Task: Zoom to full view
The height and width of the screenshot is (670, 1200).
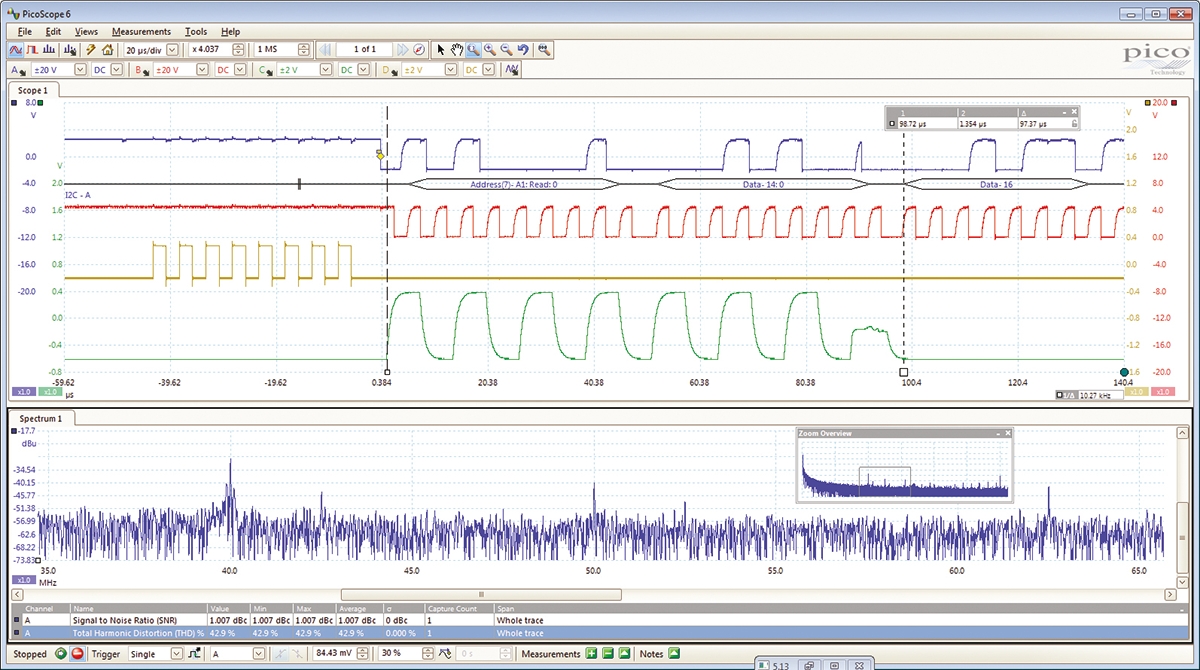Action: [x=543, y=49]
